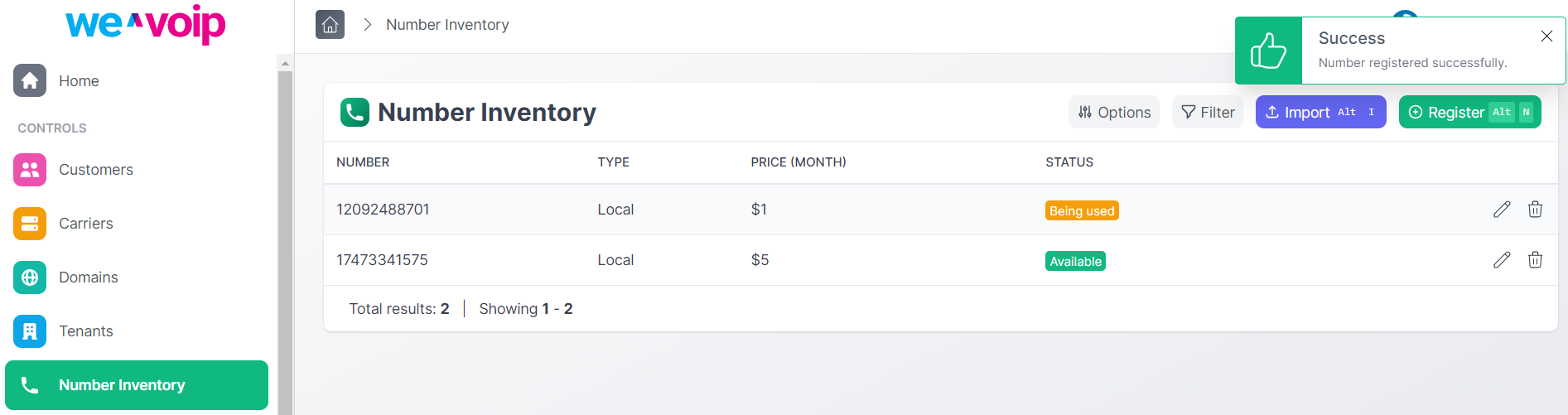Screen dimensions: 1568x415
Task: Delete number 12092488701 with trash icon
Action: (x=1535, y=210)
